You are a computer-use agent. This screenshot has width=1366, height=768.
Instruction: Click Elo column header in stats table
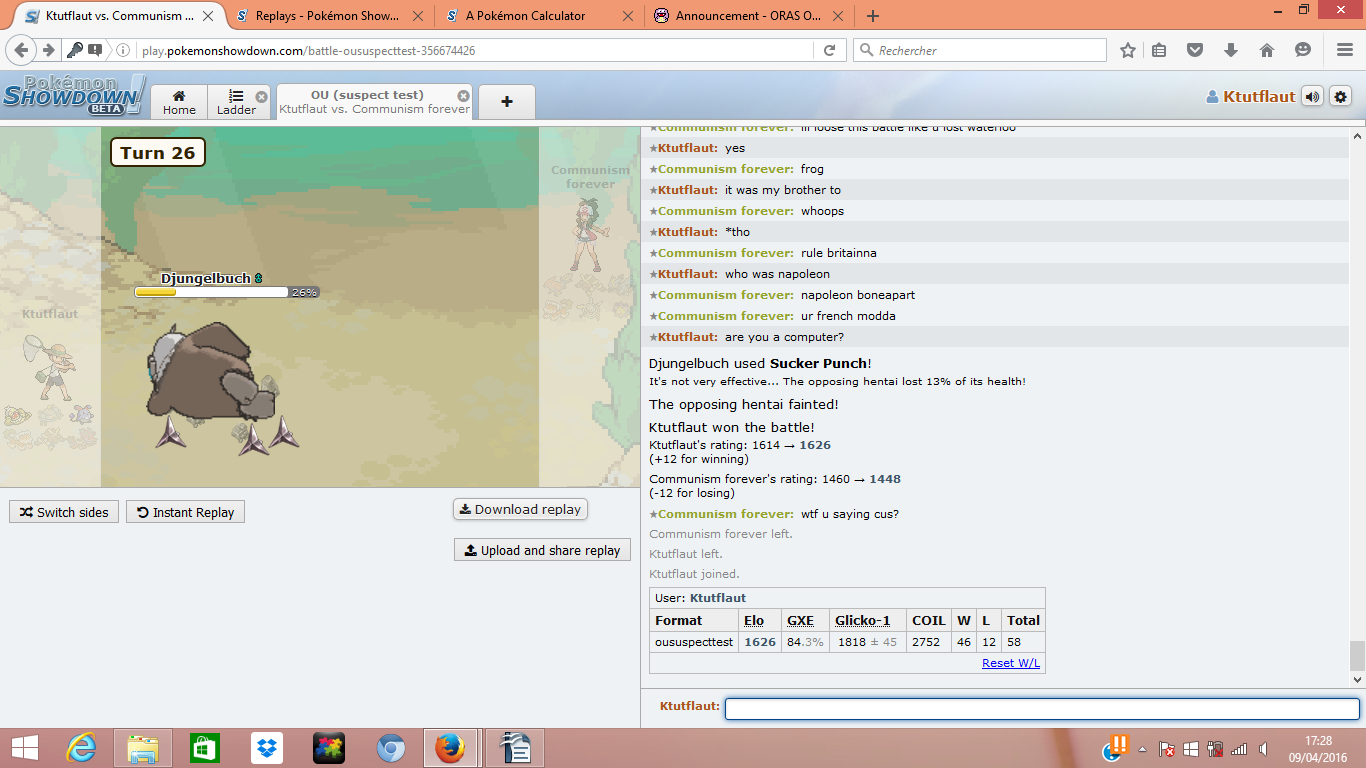point(754,620)
